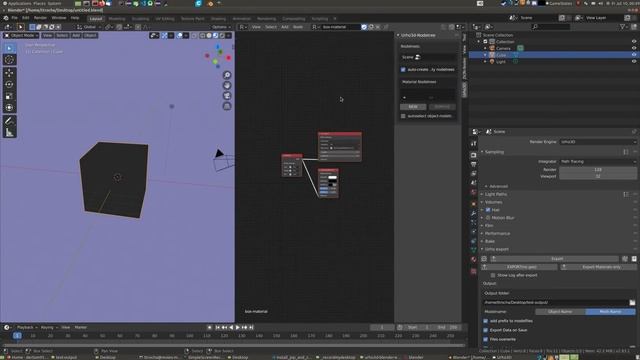The width and height of the screenshot is (640, 360).
Task: Open the Render menu
Action: [x=40, y=18]
